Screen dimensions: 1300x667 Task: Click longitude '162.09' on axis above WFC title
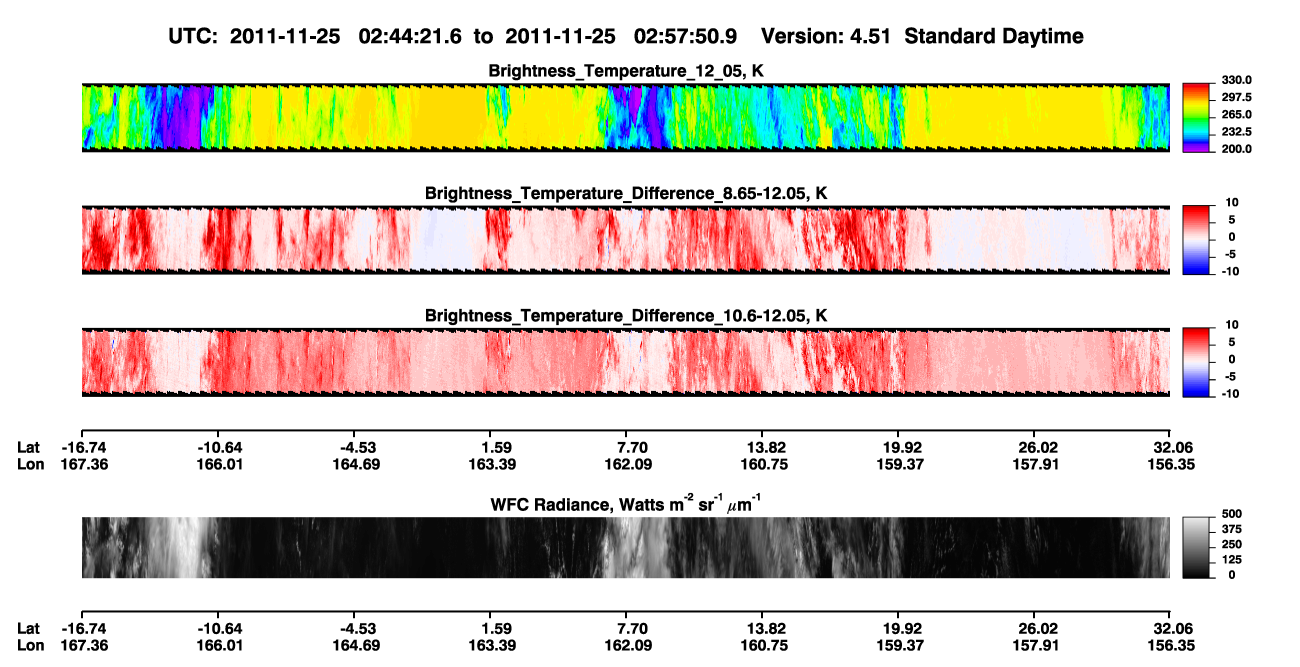pyautogui.click(x=627, y=464)
